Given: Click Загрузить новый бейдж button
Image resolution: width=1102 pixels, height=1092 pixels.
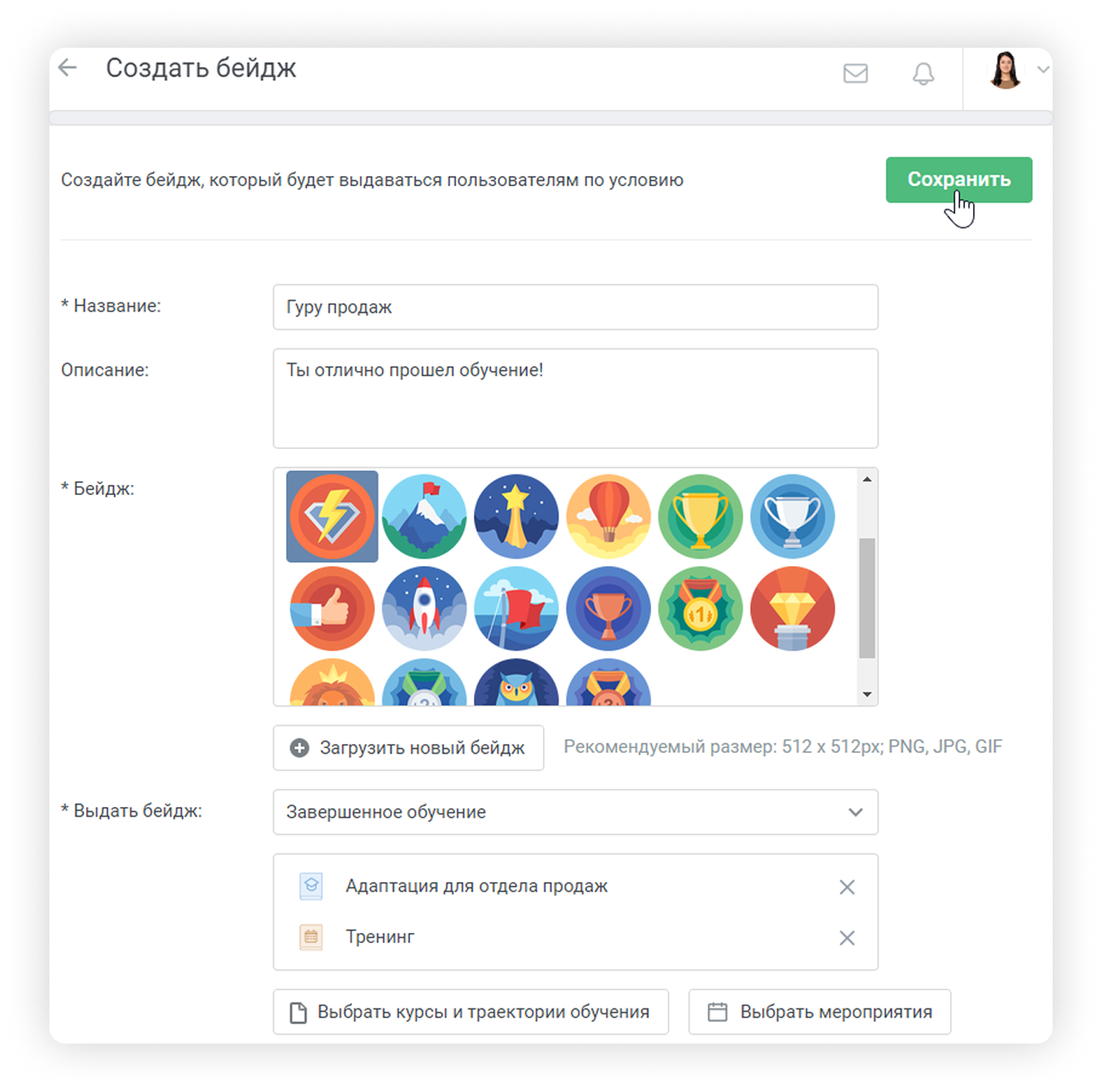Looking at the screenshot, I should coord(408,747).
